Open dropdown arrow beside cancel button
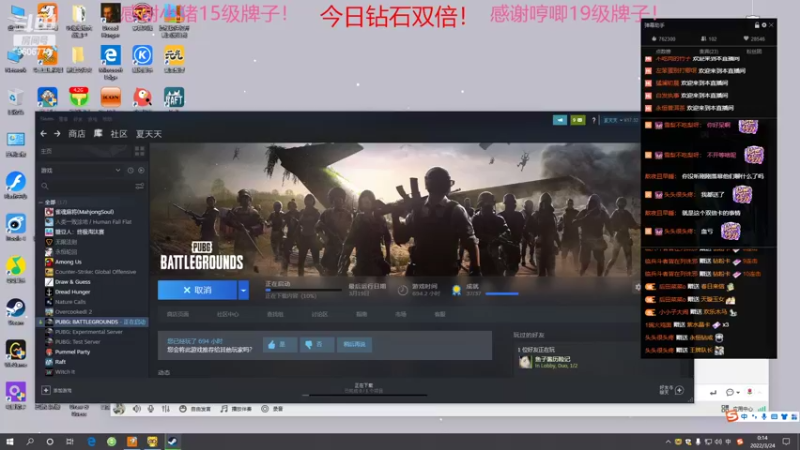 243,290
